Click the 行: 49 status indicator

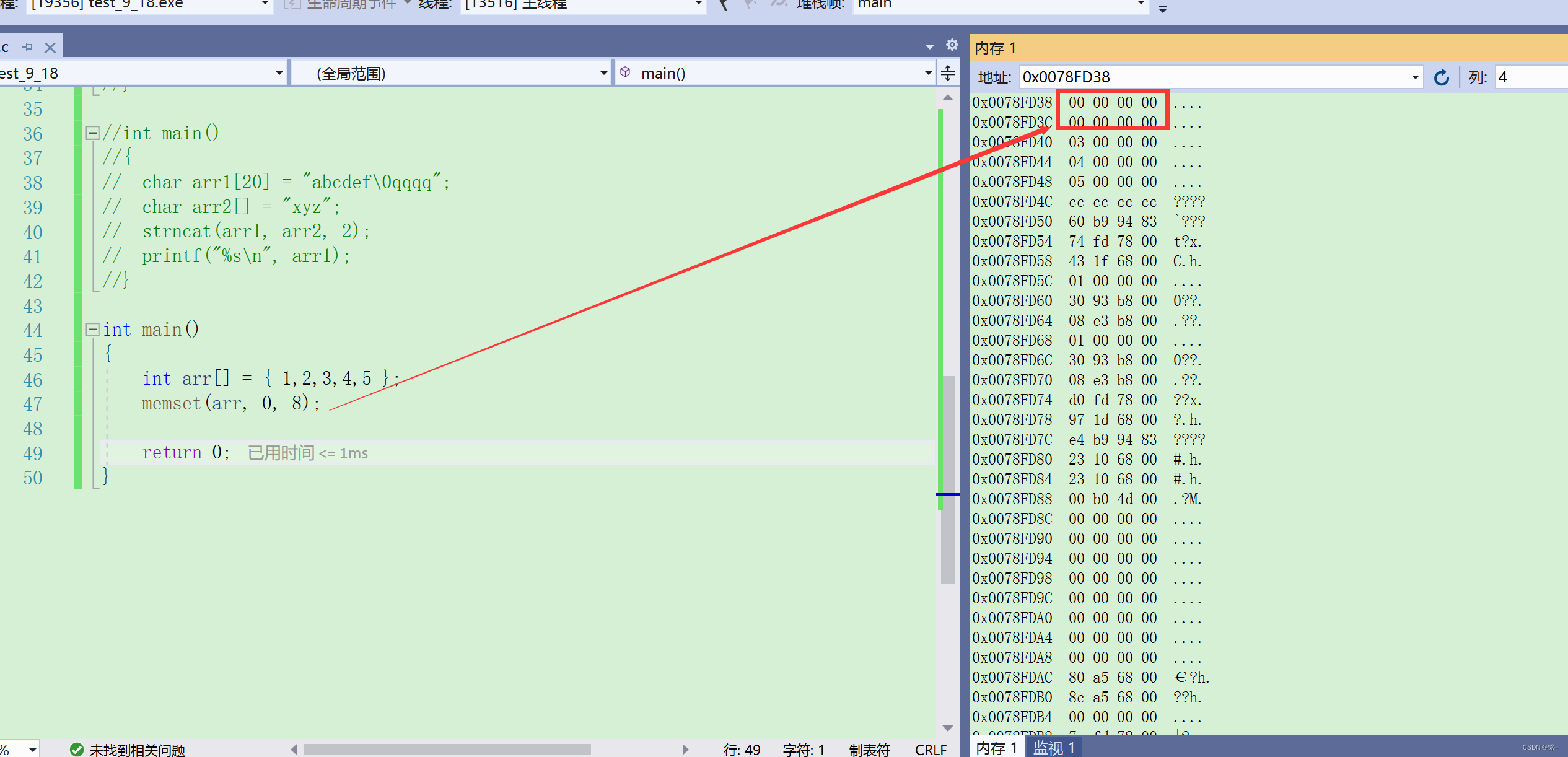(x=742, y=750)
